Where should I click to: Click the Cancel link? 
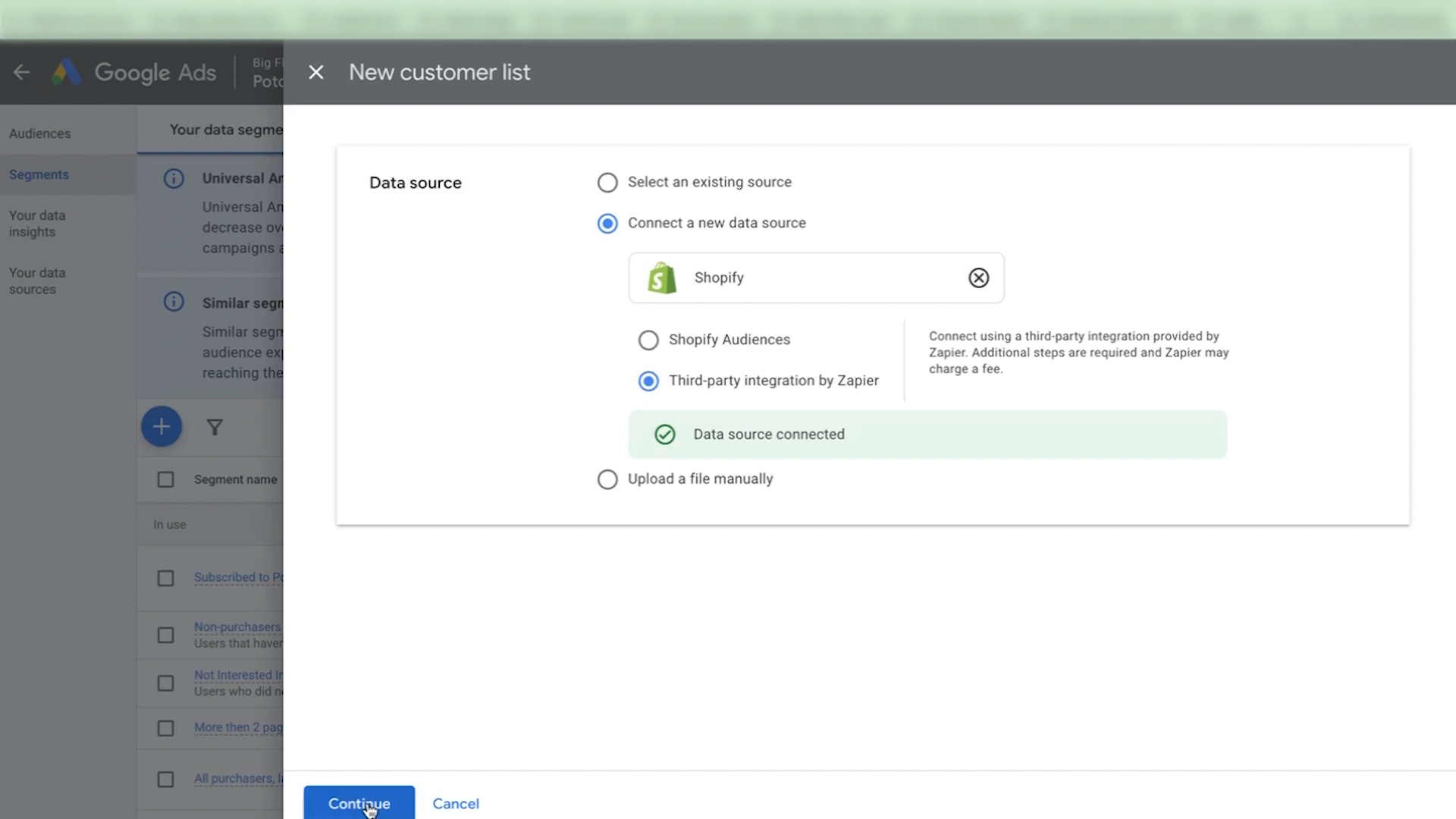(455, 803)
